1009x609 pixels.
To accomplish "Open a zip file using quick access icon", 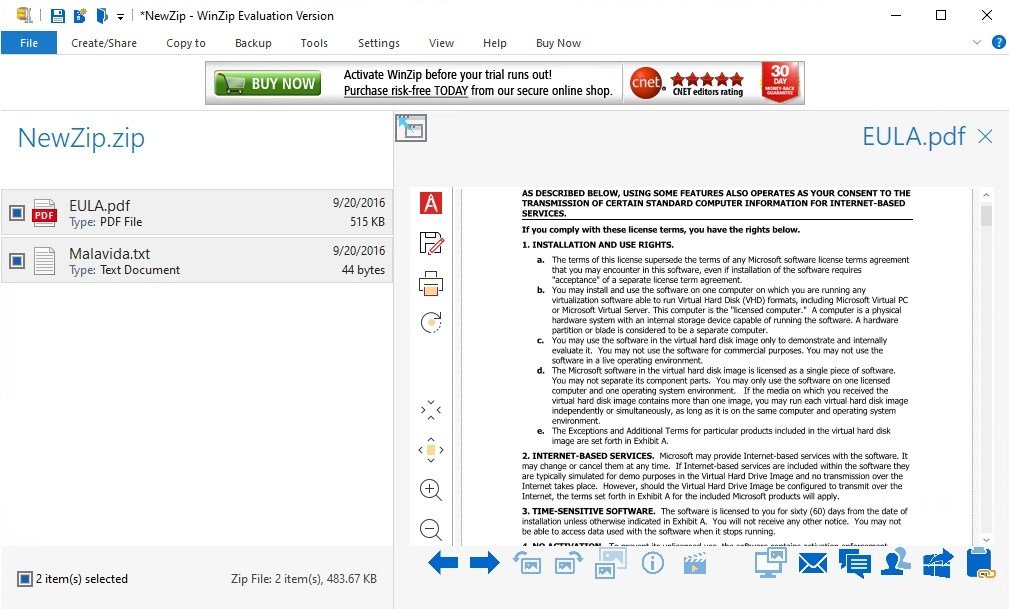I will pos(102,15).
